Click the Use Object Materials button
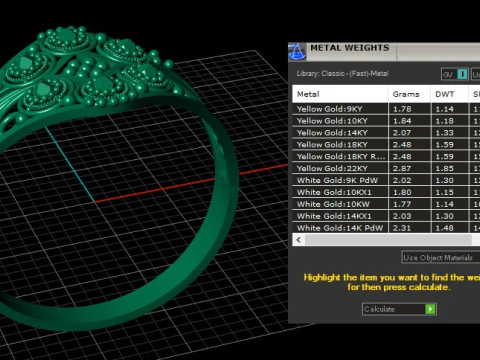 pos(440,257)
